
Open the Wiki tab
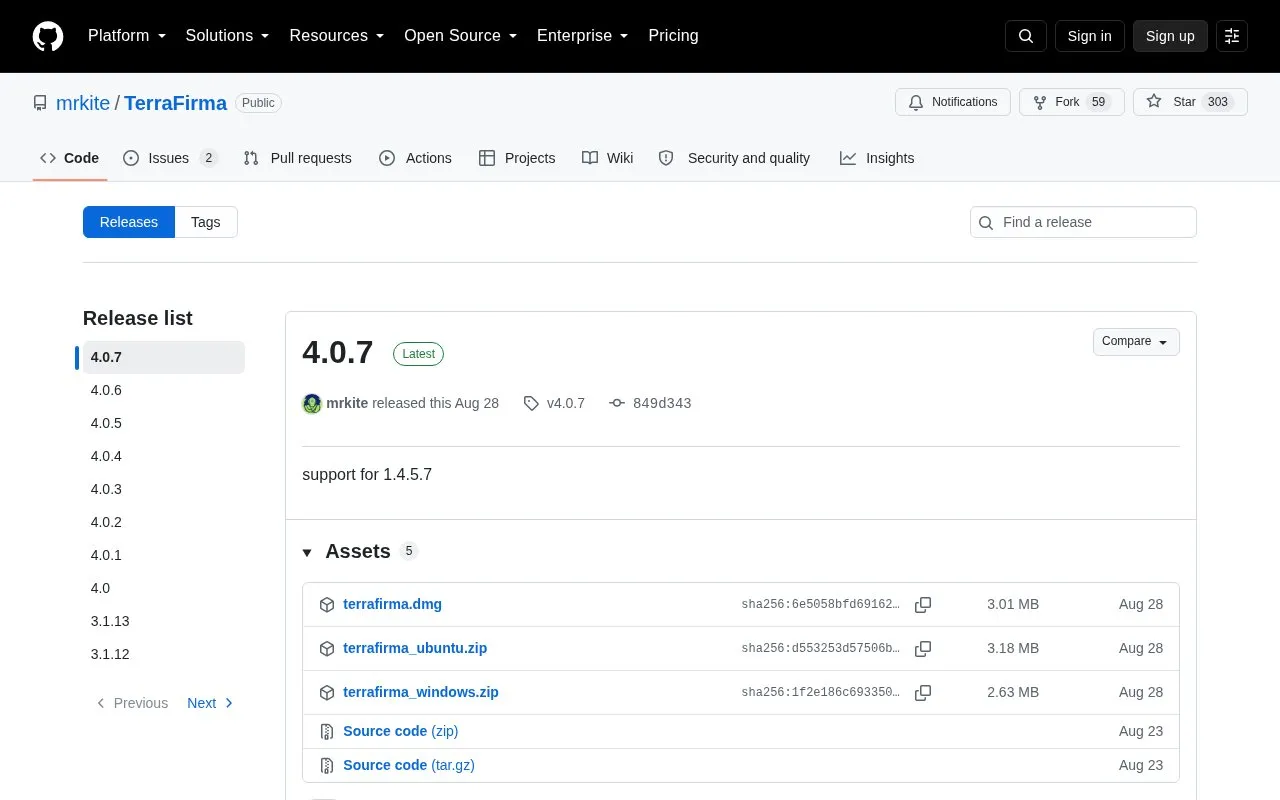point(608,158)
